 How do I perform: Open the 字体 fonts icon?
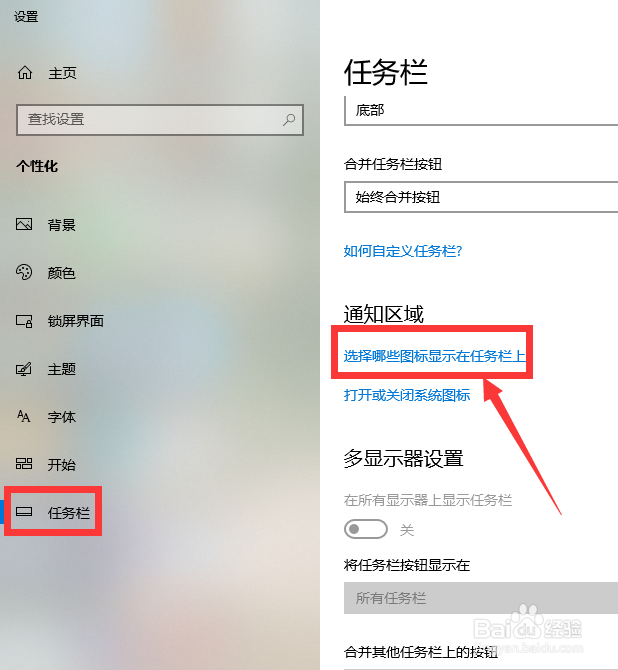click(x=24, y=416)
